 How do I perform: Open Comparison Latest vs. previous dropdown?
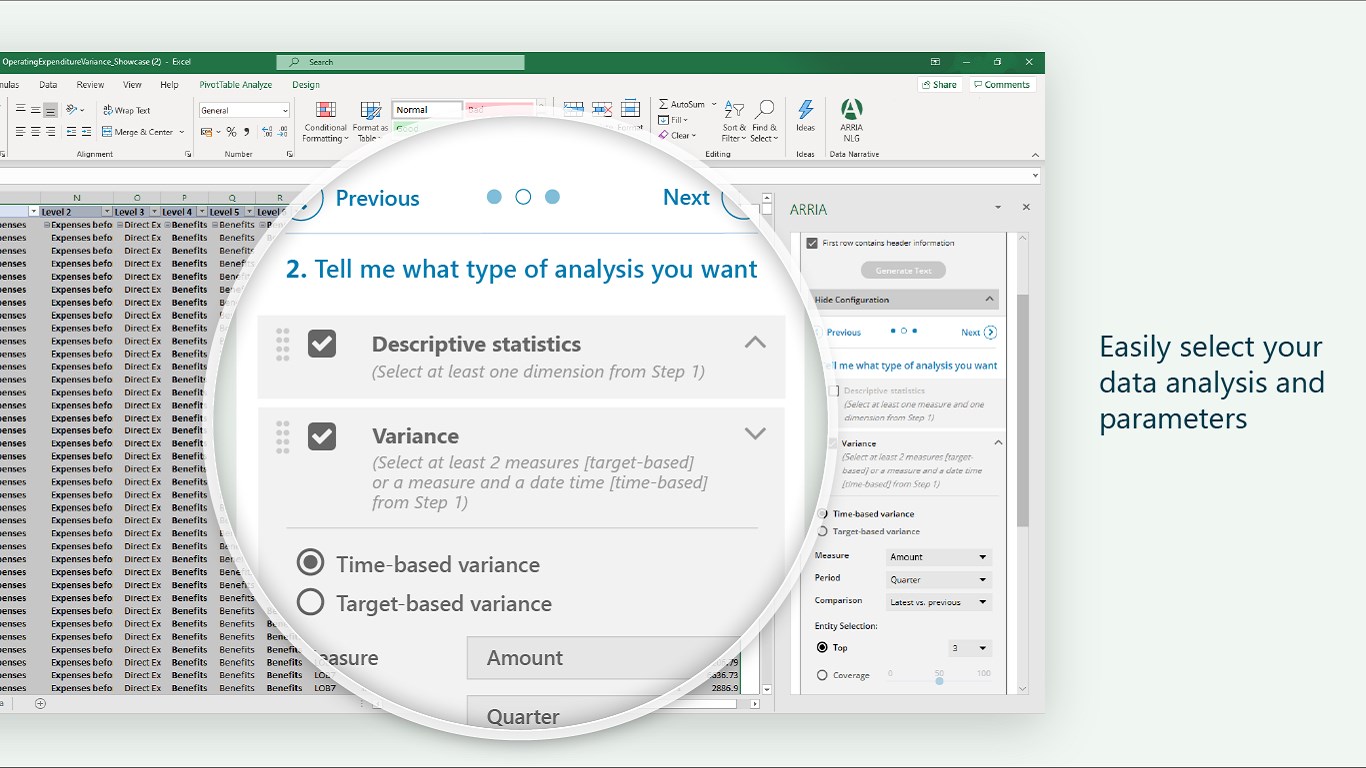coord(939,602)
